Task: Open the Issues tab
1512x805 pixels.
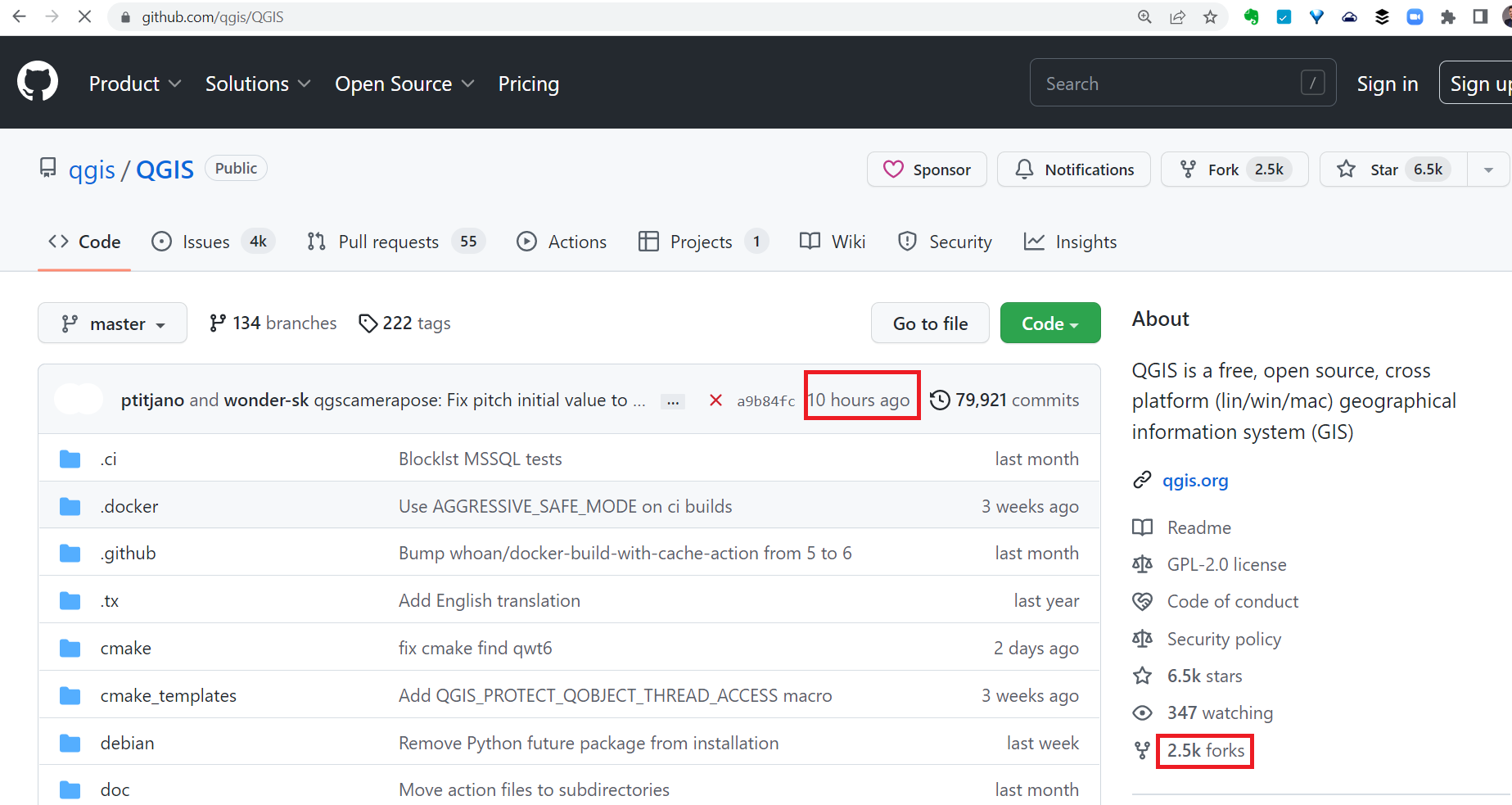Action: 213,242
